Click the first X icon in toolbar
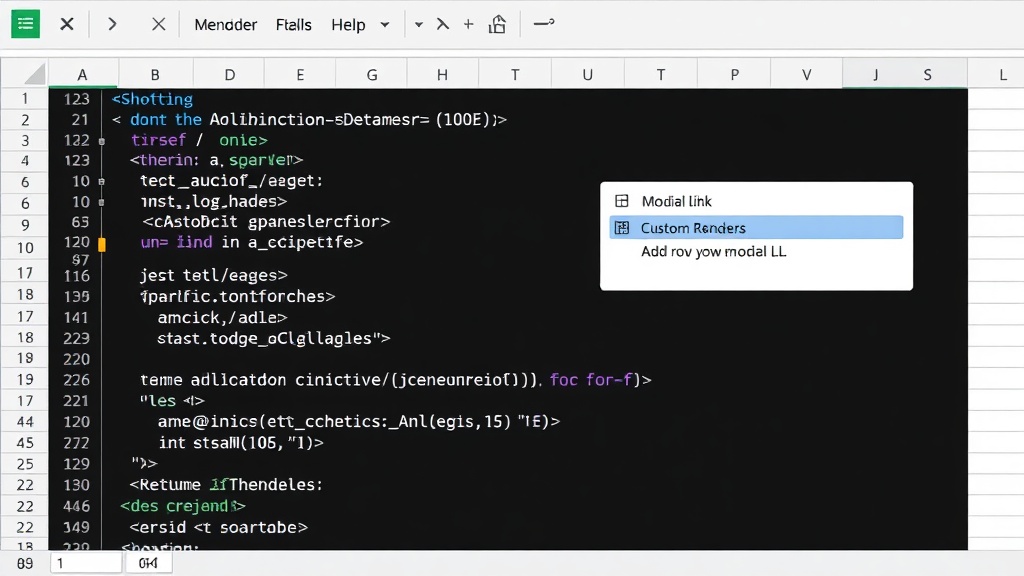 (67, 25)
